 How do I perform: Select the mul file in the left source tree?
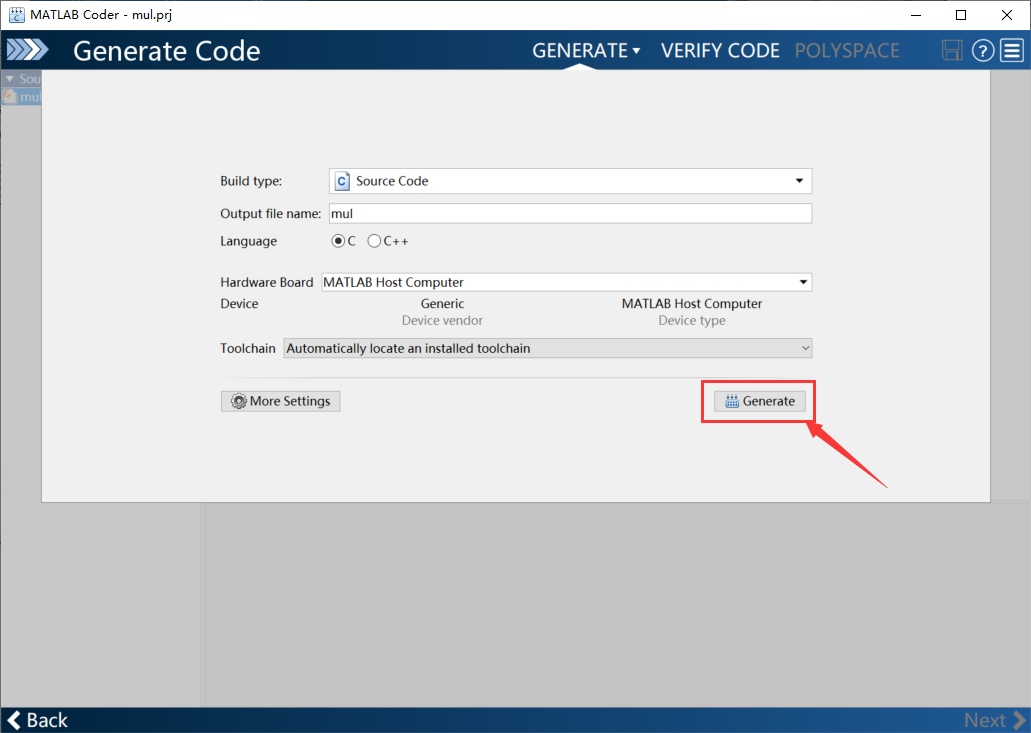point(22,97)
